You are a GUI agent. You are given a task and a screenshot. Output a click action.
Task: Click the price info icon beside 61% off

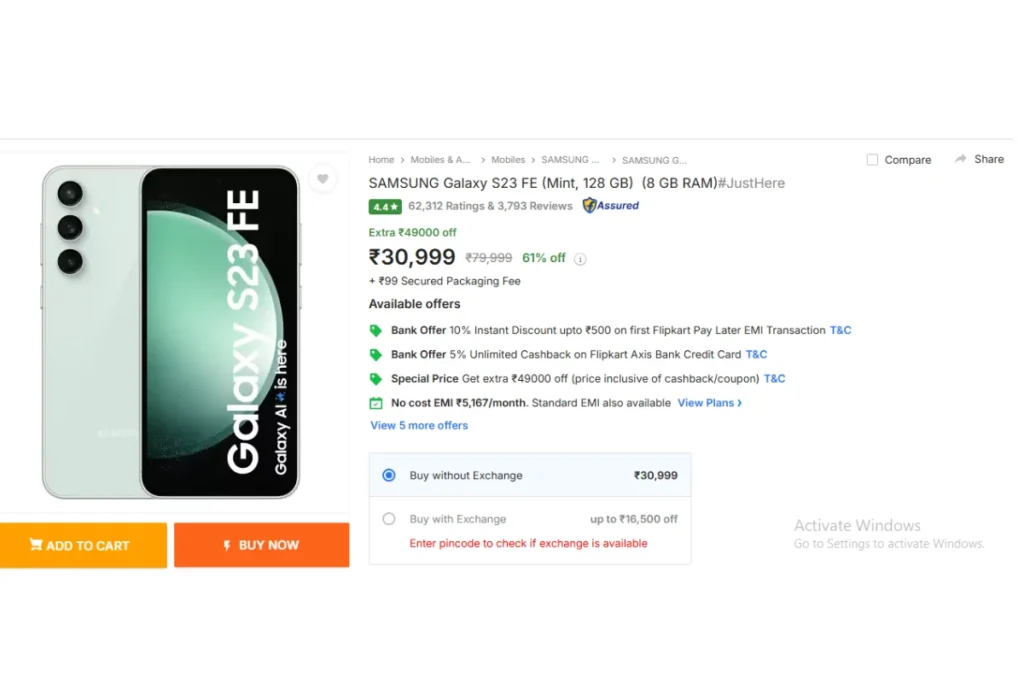coord(580,259)
